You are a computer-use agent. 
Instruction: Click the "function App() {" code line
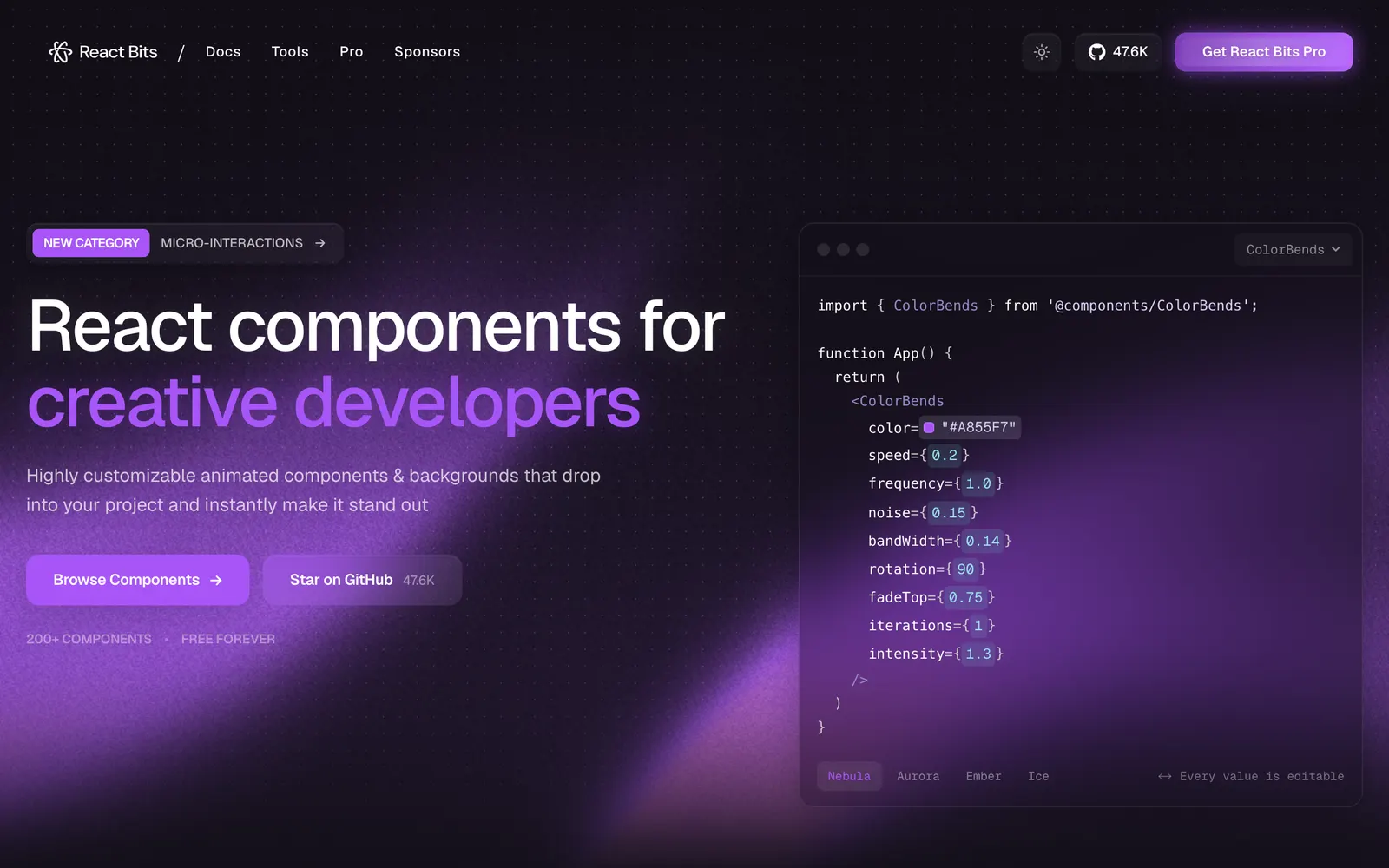tap(885, 353)
